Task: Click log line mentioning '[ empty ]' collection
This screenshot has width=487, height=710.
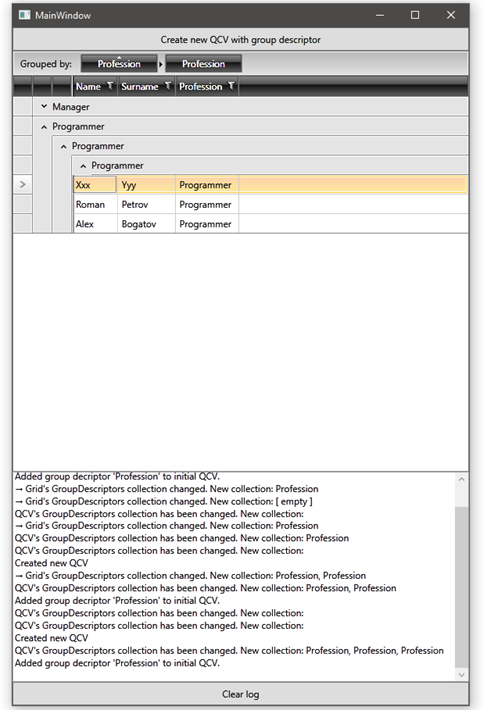Action: tap(163, 501)
